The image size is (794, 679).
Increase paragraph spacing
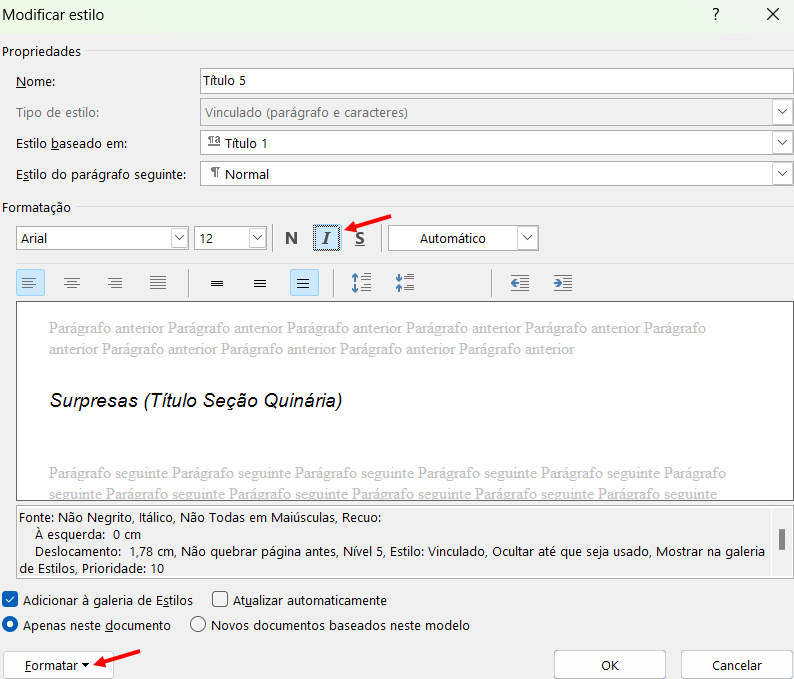[x=361, y=283]
